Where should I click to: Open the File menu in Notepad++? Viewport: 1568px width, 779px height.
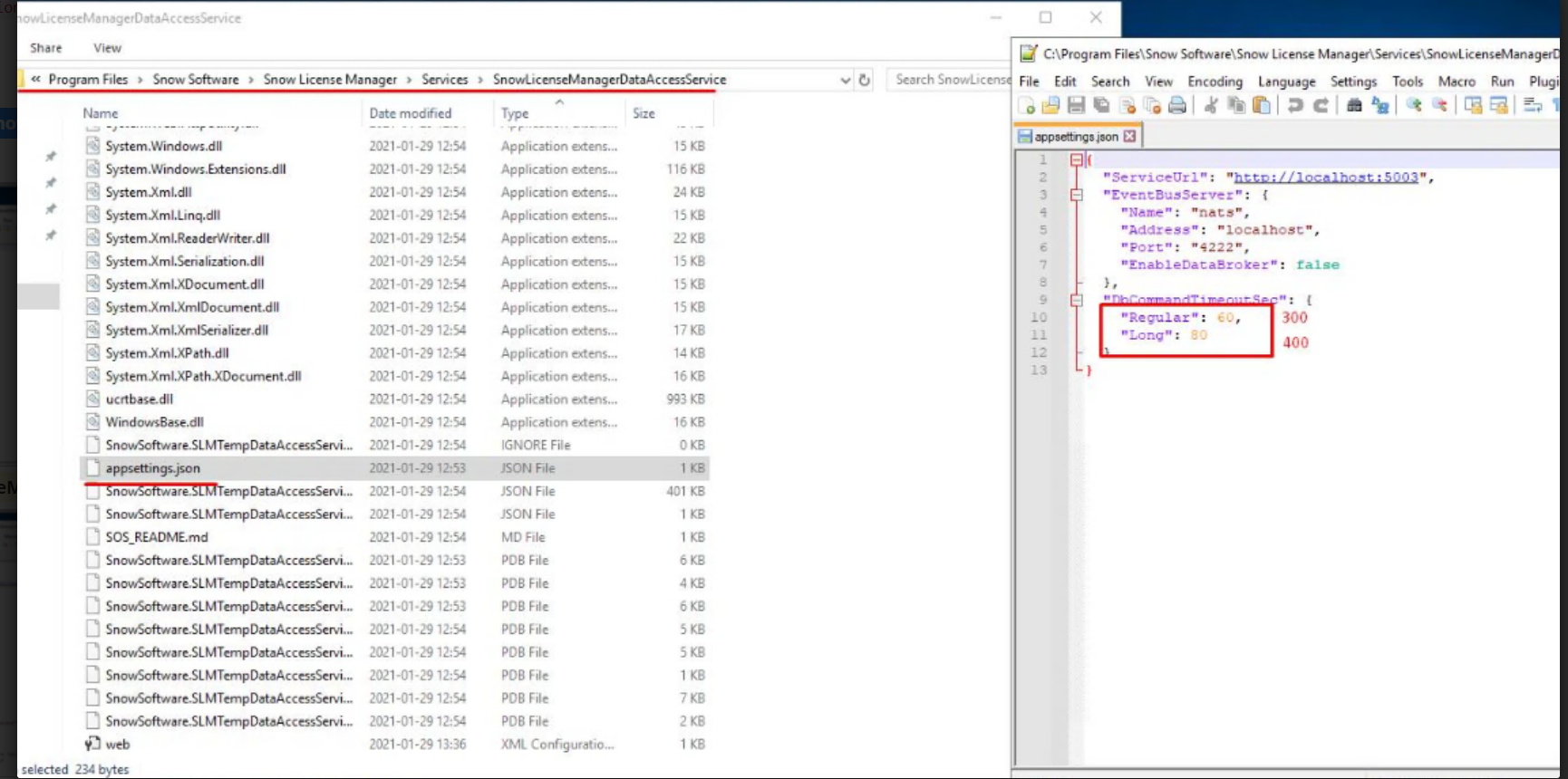pyautogui.click(x=1029, y=82)
